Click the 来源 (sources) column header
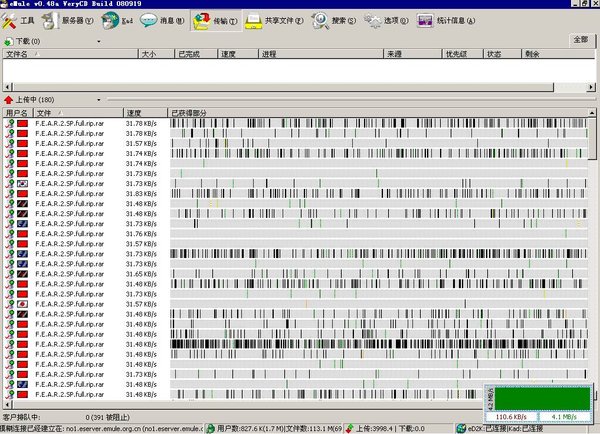The height and width of the screenshot is (434, 600). click(x=412, y=54)
